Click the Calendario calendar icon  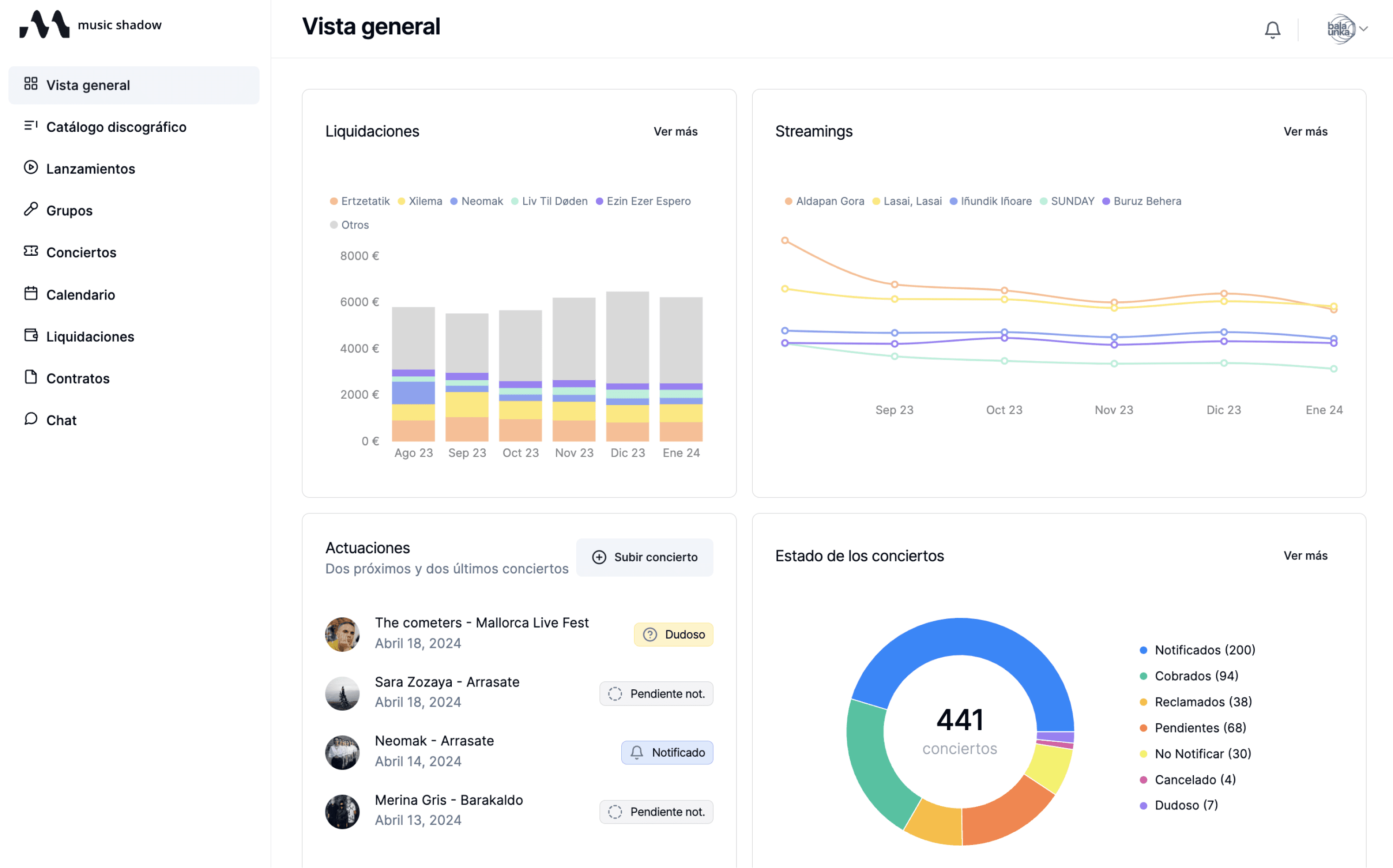pos(31,293)
